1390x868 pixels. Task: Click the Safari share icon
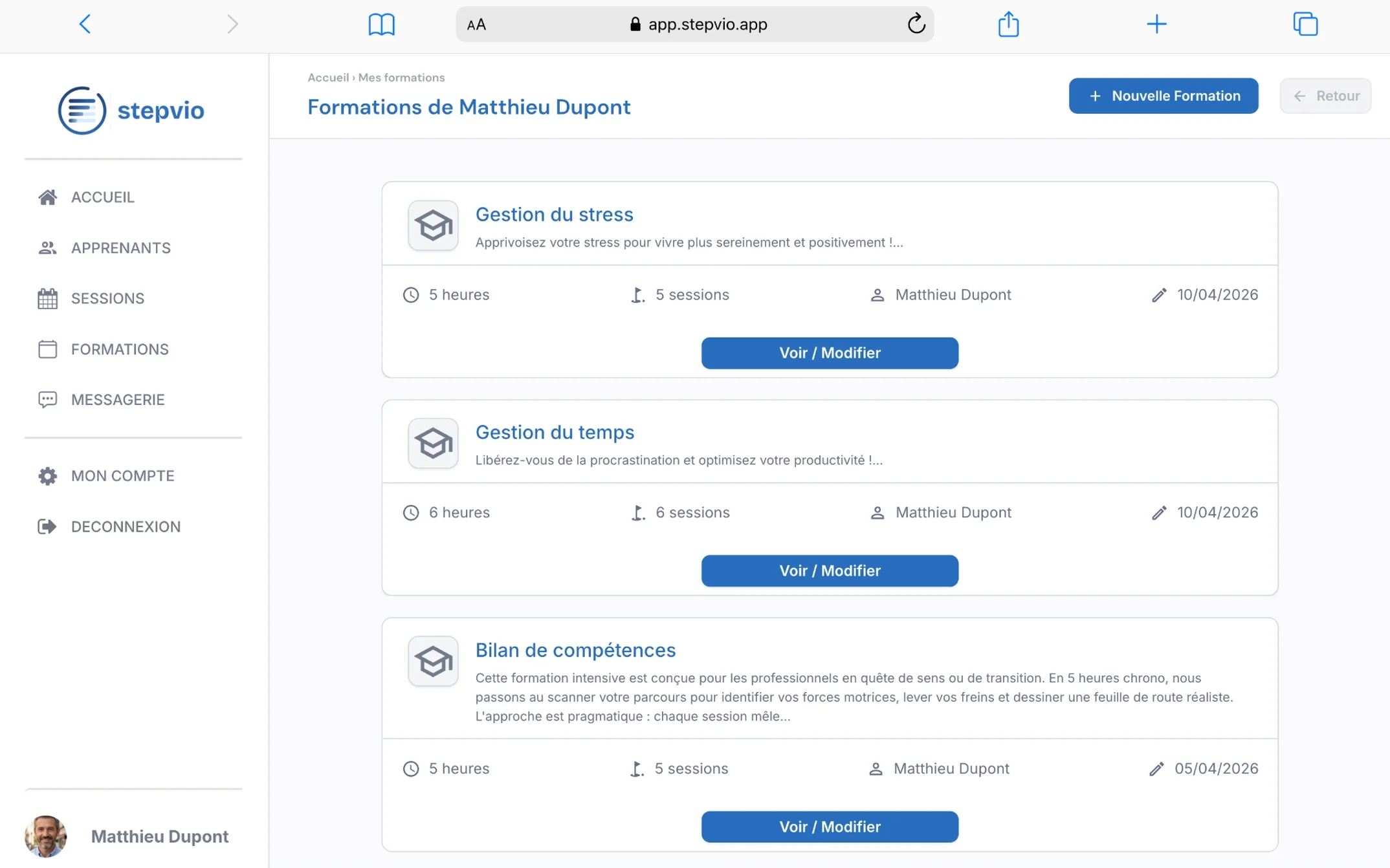click(1008, 24)
